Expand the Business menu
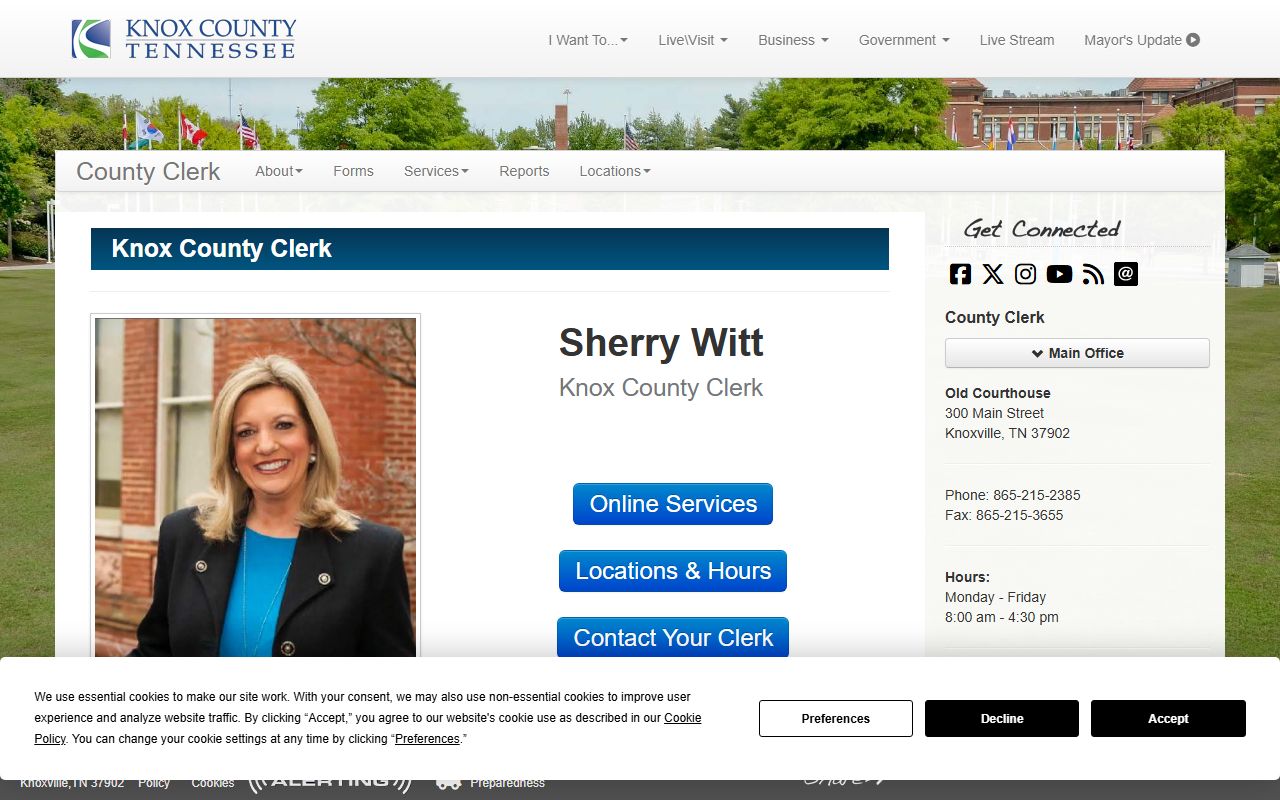This screenshot has height=800, width=1280. click(793, 40)
